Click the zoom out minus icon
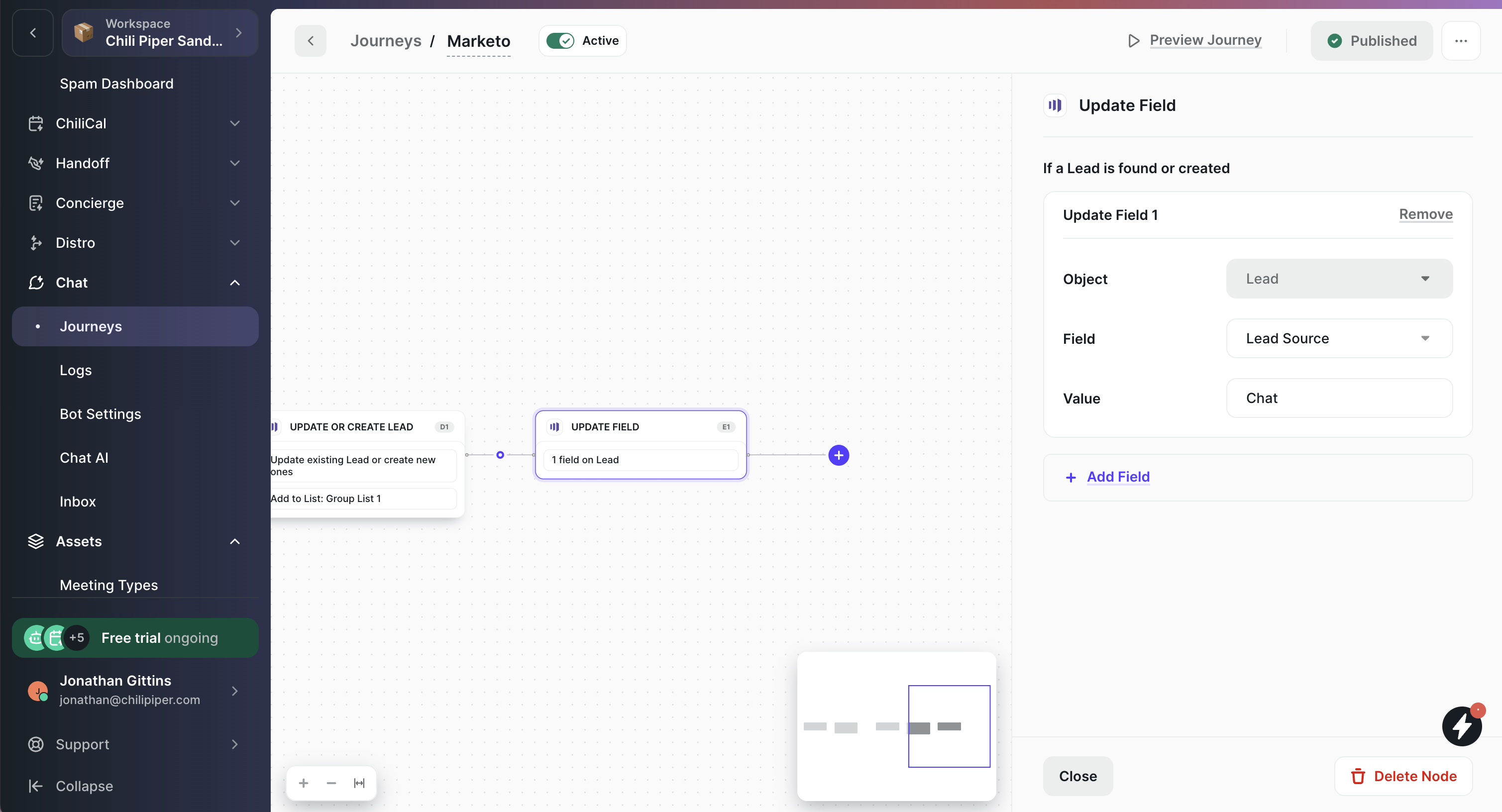The height and width of the screenshot is (812, 1502). click(x=331, y=783)
